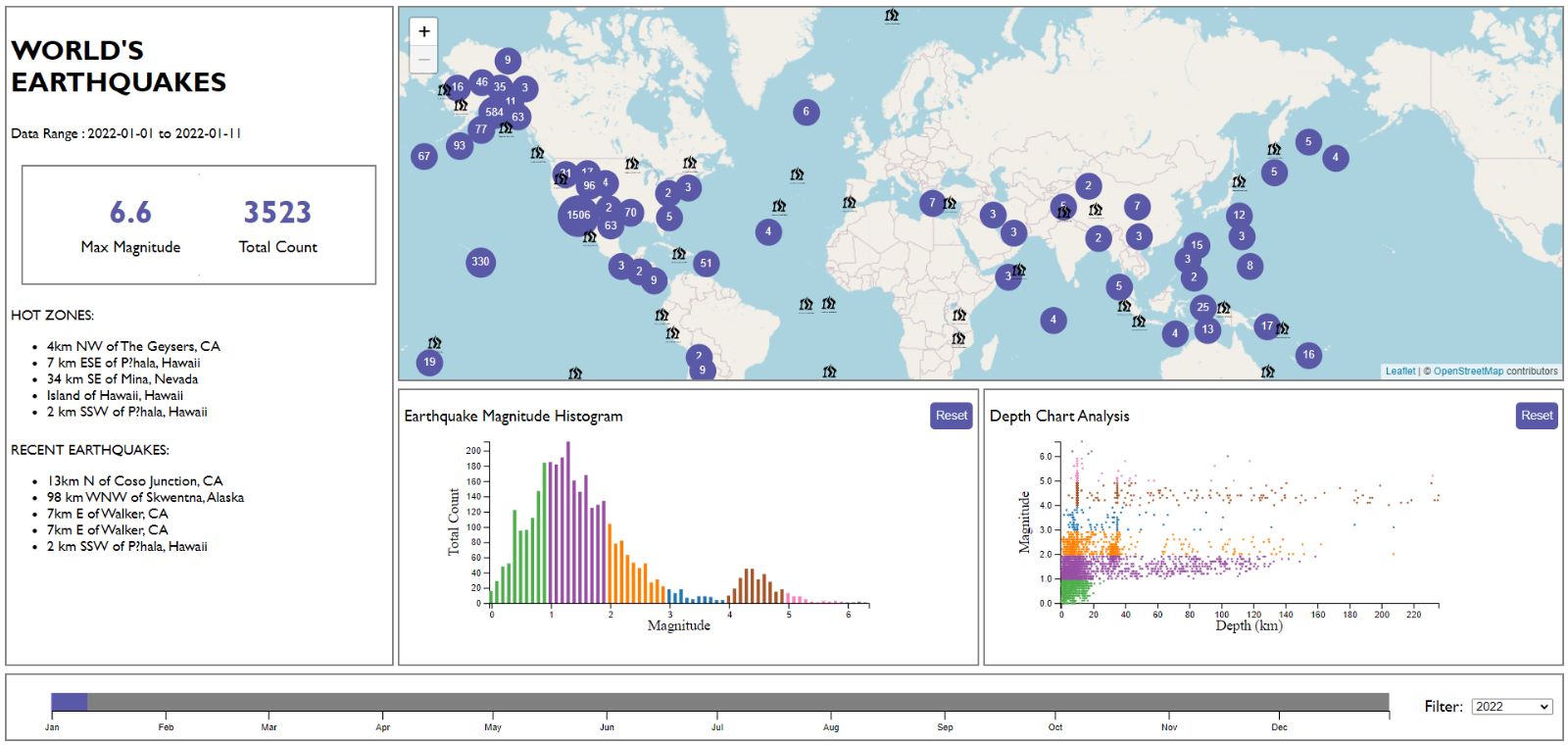Click the 25 cluster marker in Indonesia
1568x745 pixels.
(1202, 307)
